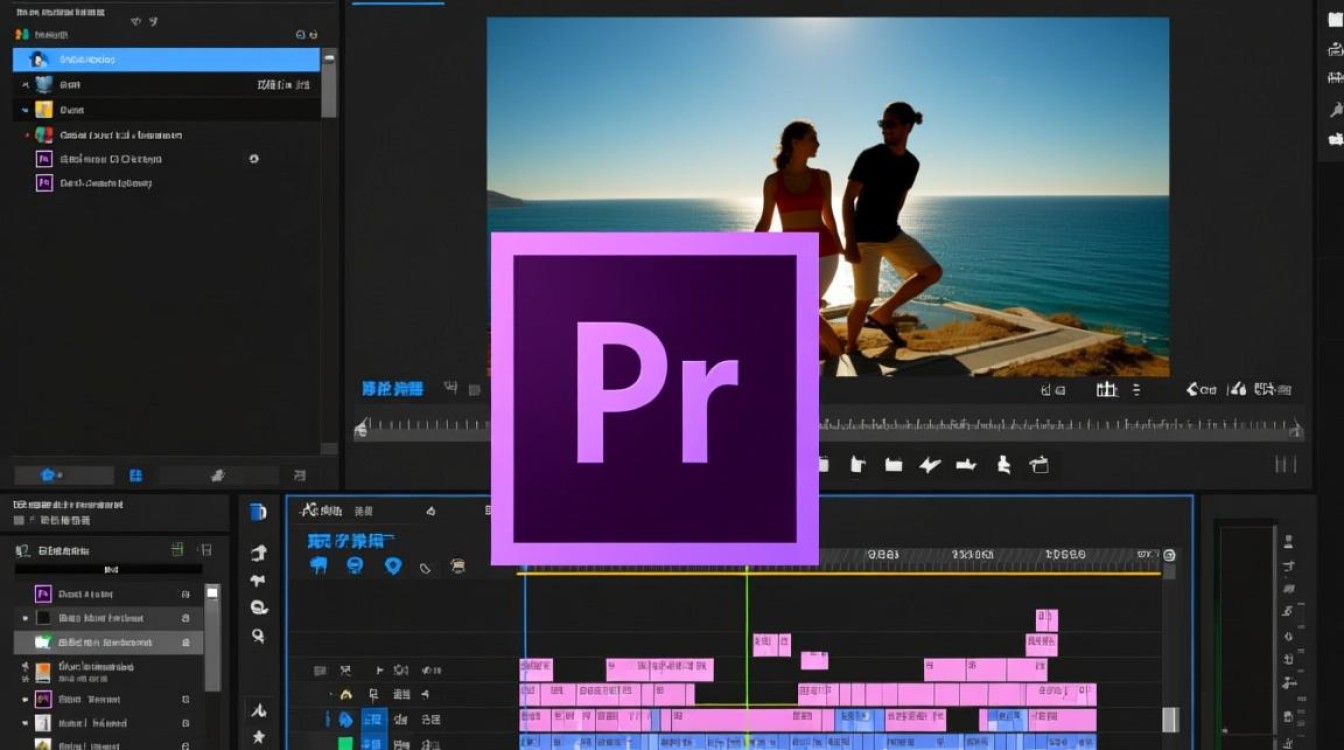Click the lightning-bolt icon below the Program monitor
The height and width of the screenshot is (750, 1344).
pos(930,464)
